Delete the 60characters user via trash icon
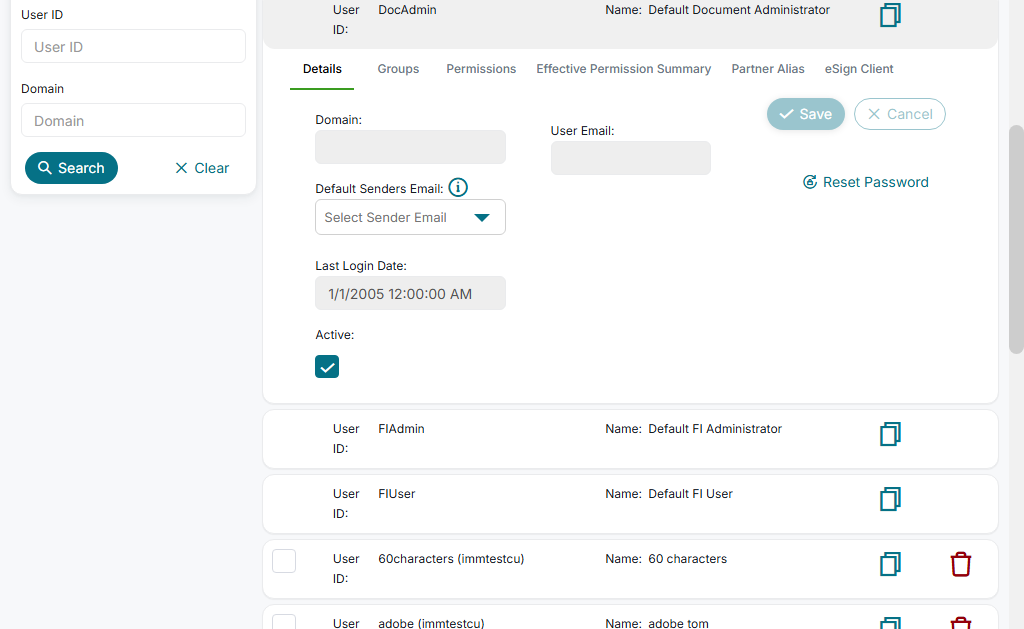1024x629 pixels. pyautogui.click(x=960, y=564)
